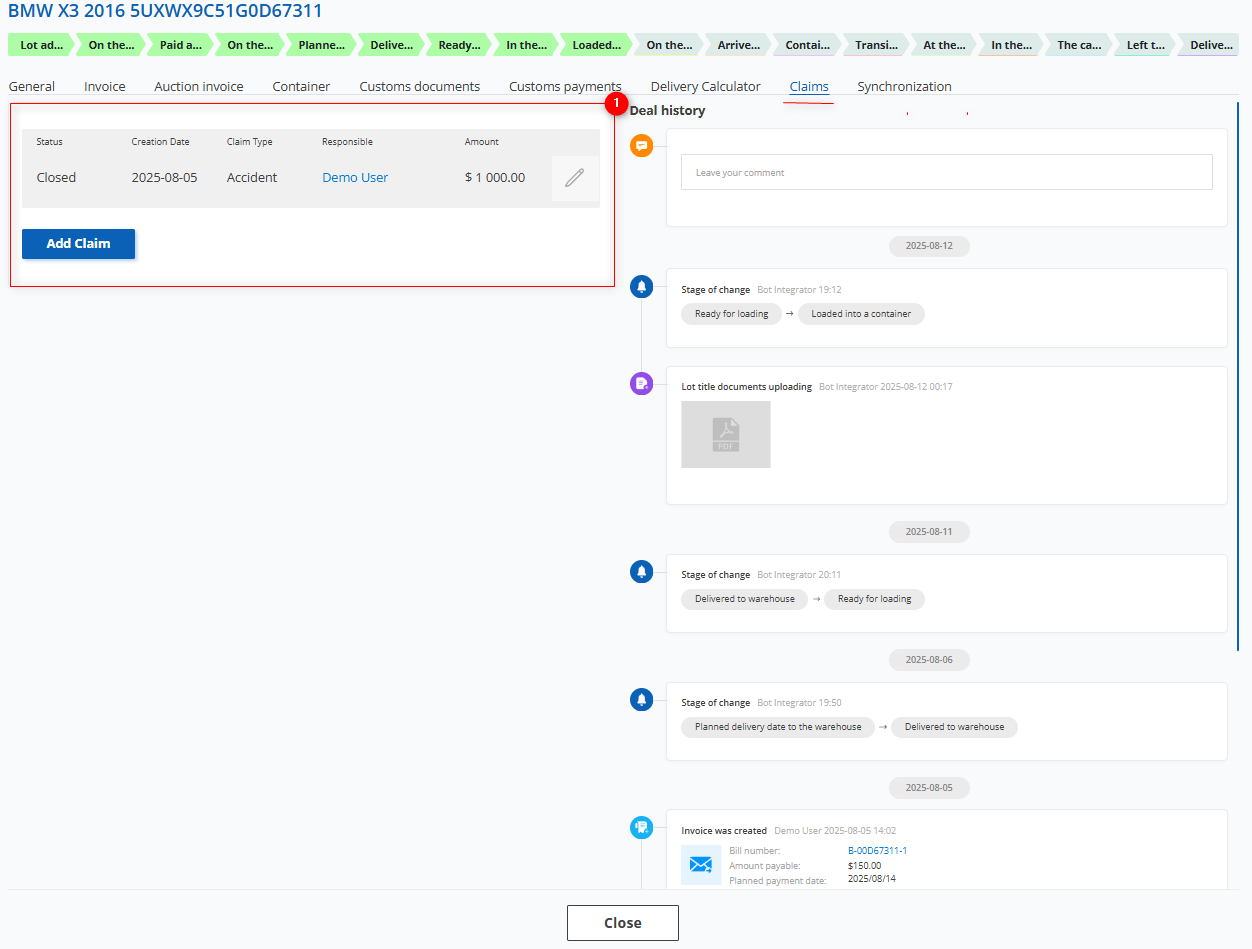This screenshot has height=949, width=1252.
Task: Select the 'Left t...' stage step
Action: click(1146, 45)
